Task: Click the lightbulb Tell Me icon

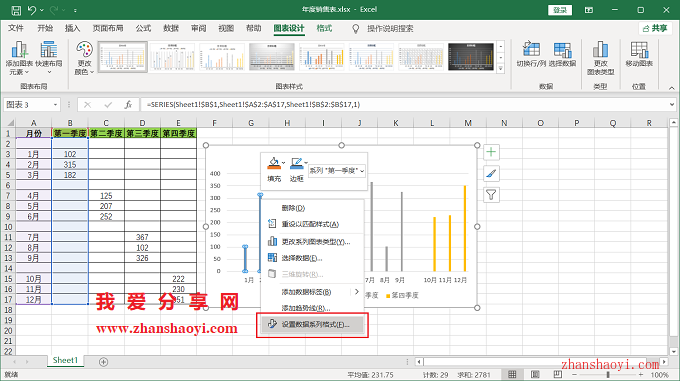Action: coord(356,29)
